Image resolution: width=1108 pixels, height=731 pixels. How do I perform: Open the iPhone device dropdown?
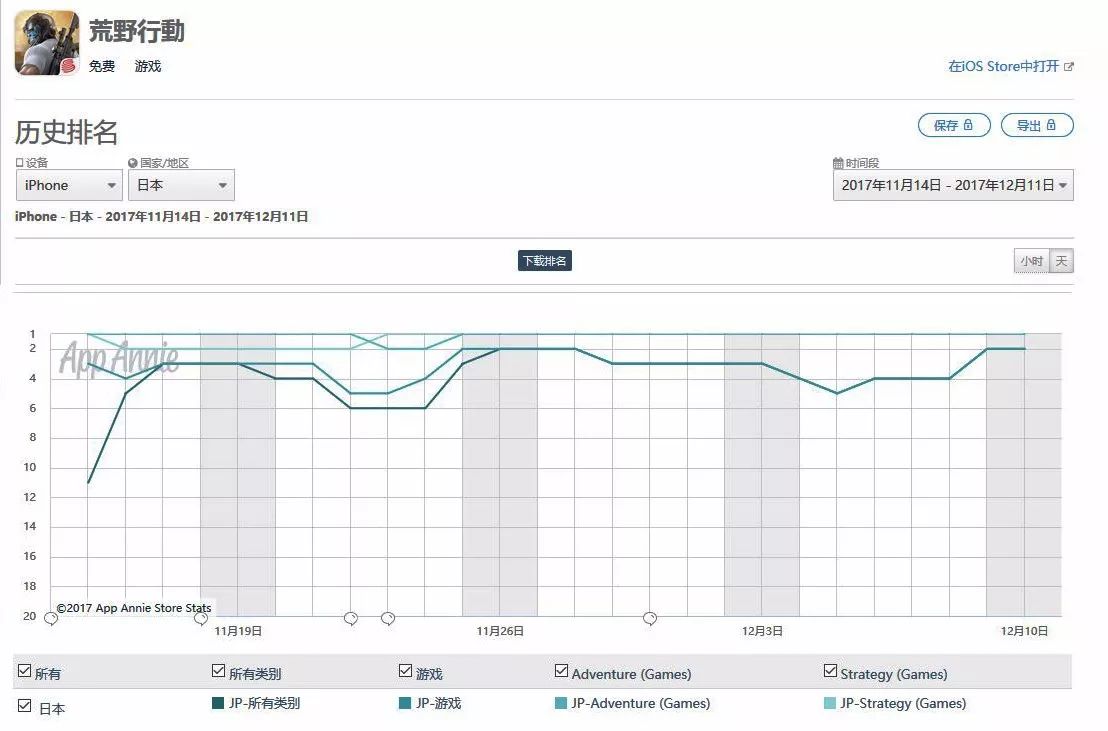[69, 185]
